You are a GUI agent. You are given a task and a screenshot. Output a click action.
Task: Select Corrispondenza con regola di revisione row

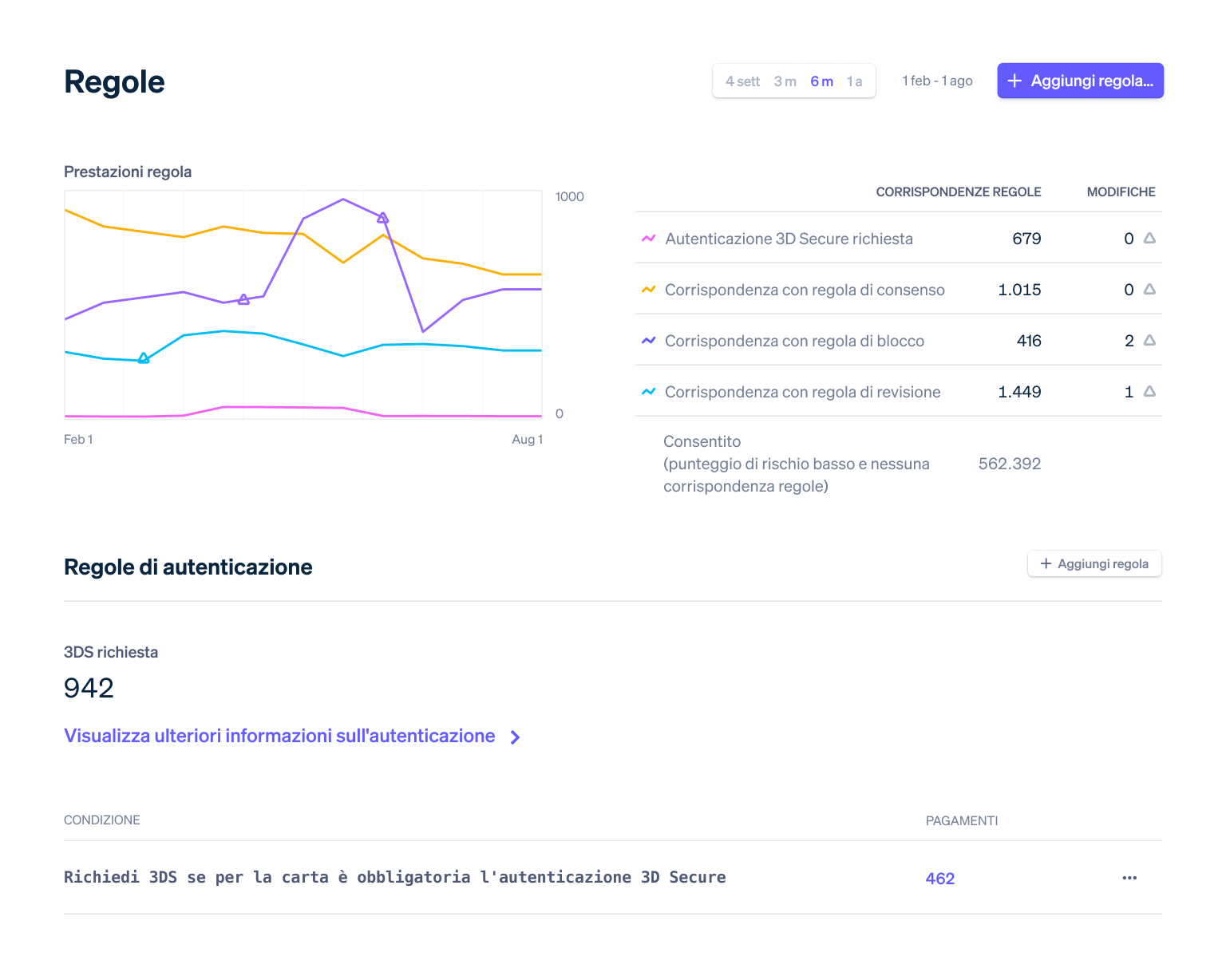[x=899, y=391]
